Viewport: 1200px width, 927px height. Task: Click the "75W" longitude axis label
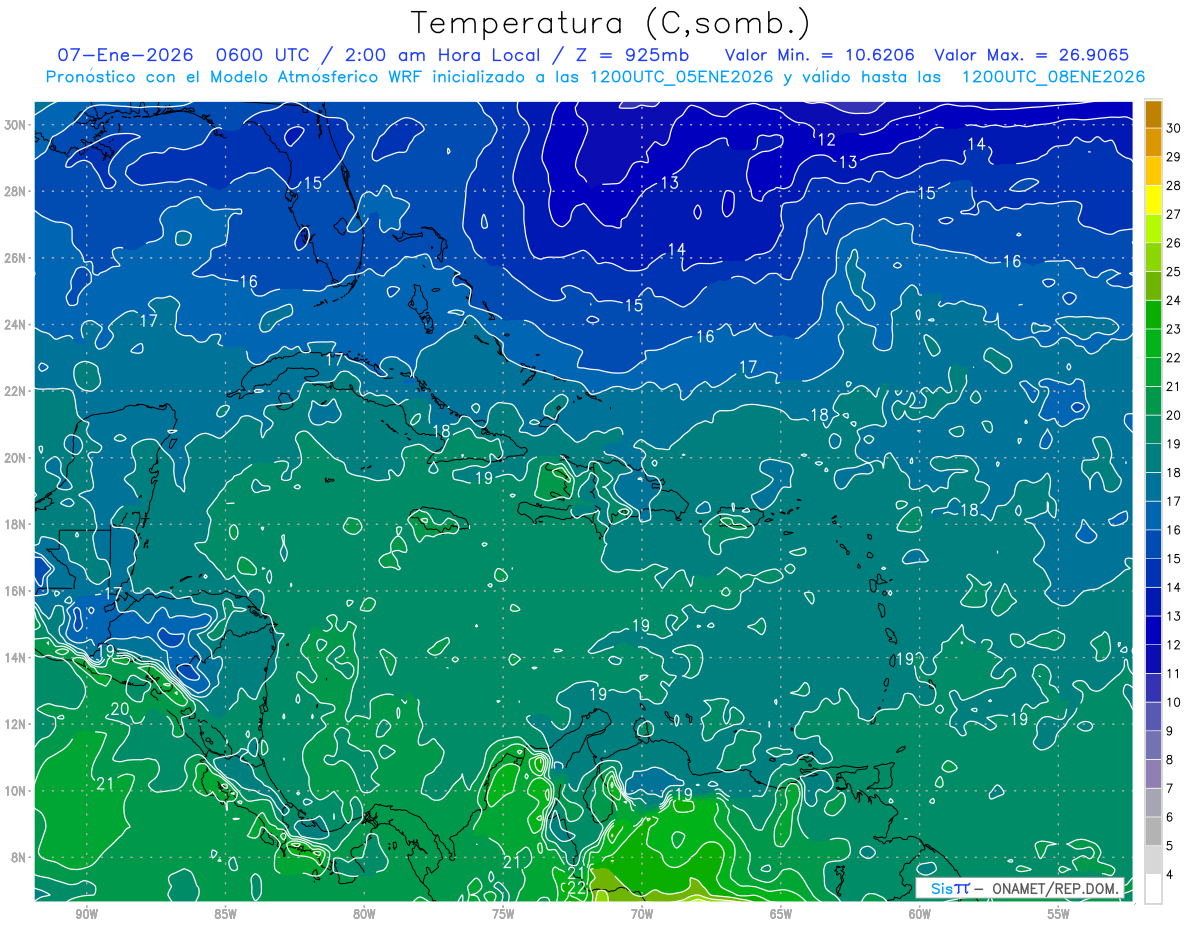pos(503,914)
